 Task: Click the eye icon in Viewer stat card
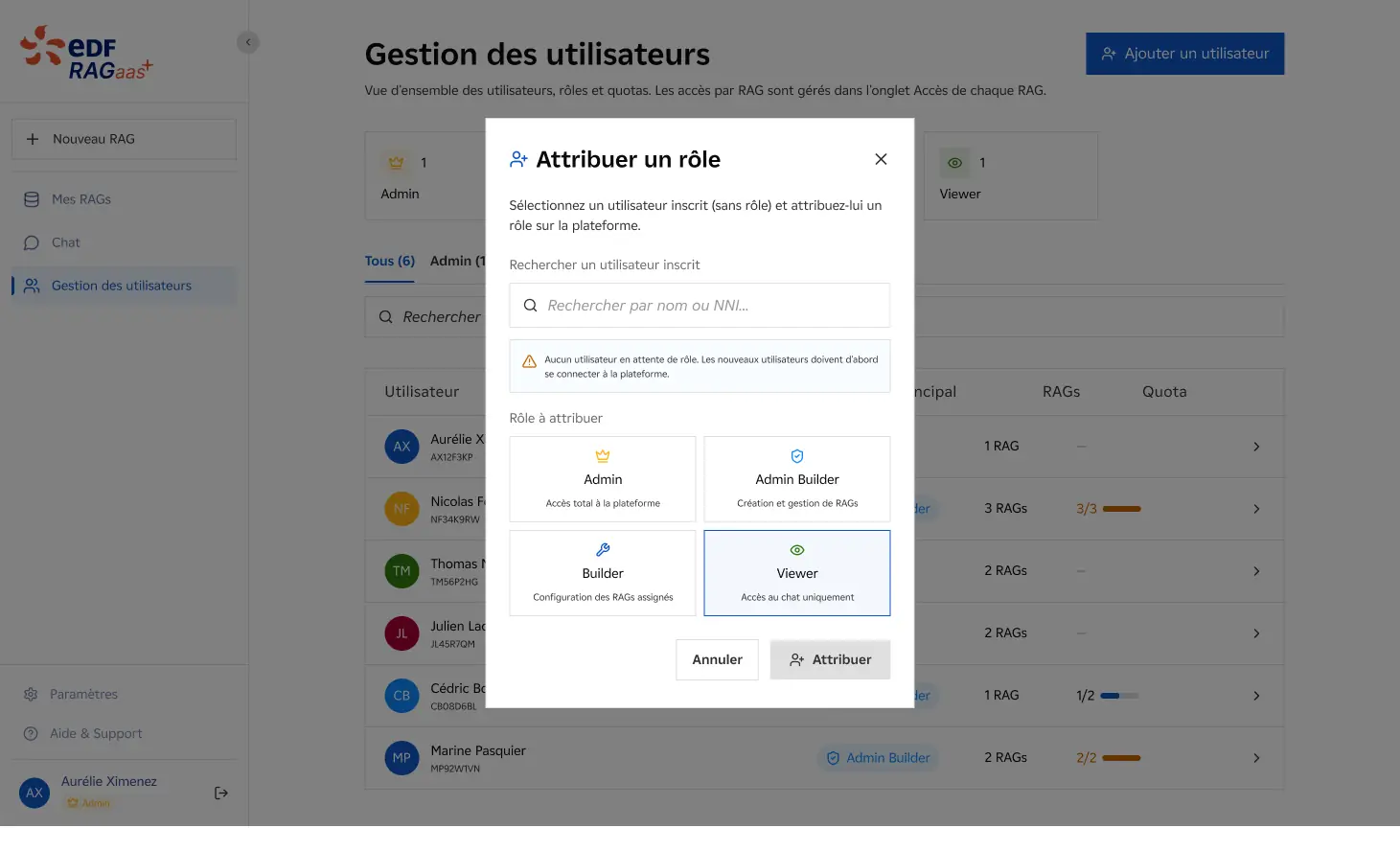point(955,163)
